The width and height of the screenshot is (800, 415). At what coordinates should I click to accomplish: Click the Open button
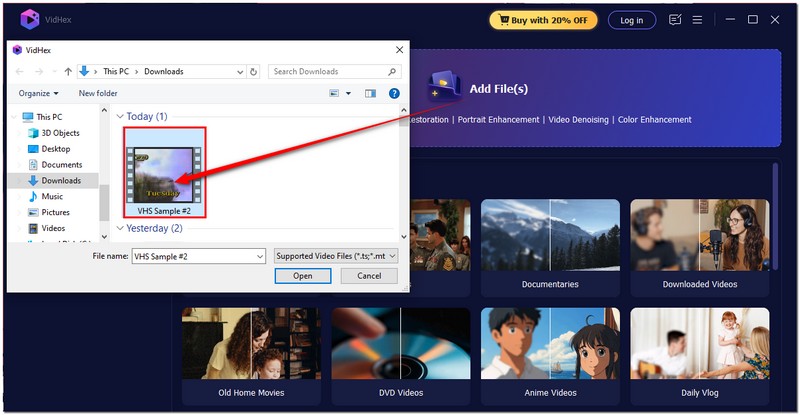tap(302, 276)
